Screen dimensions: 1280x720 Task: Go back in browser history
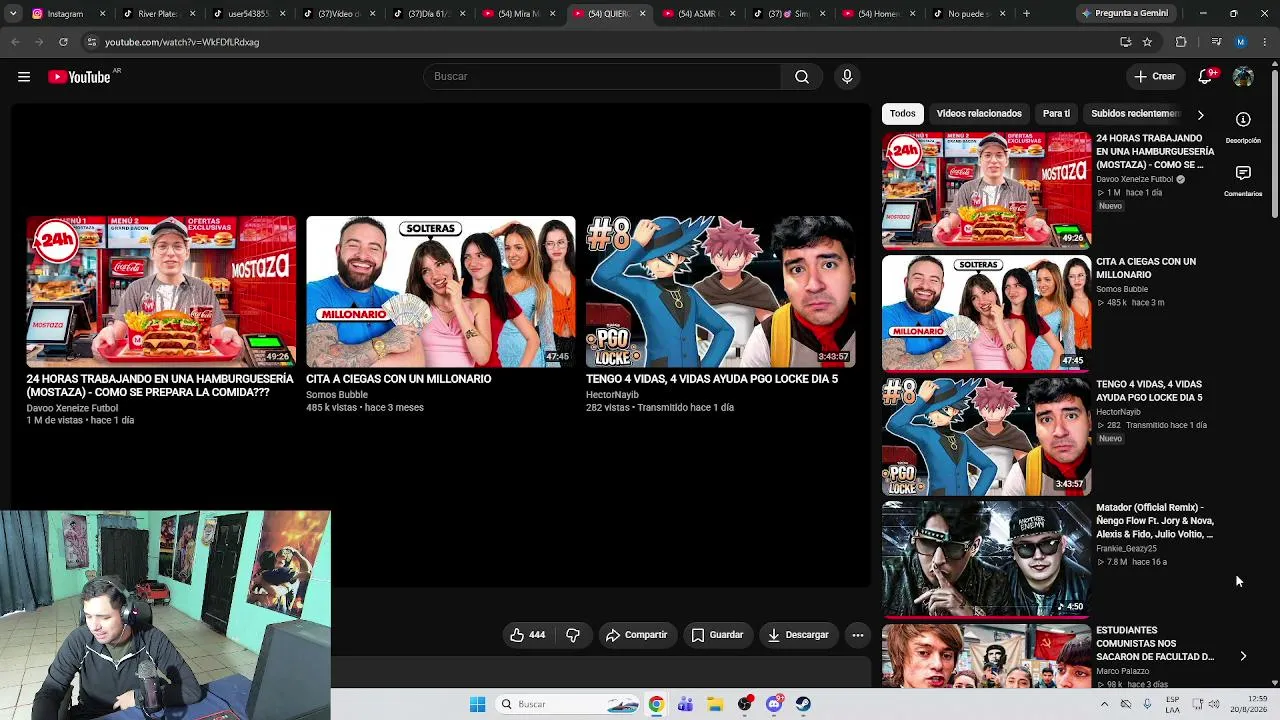(x=15, y=42)
